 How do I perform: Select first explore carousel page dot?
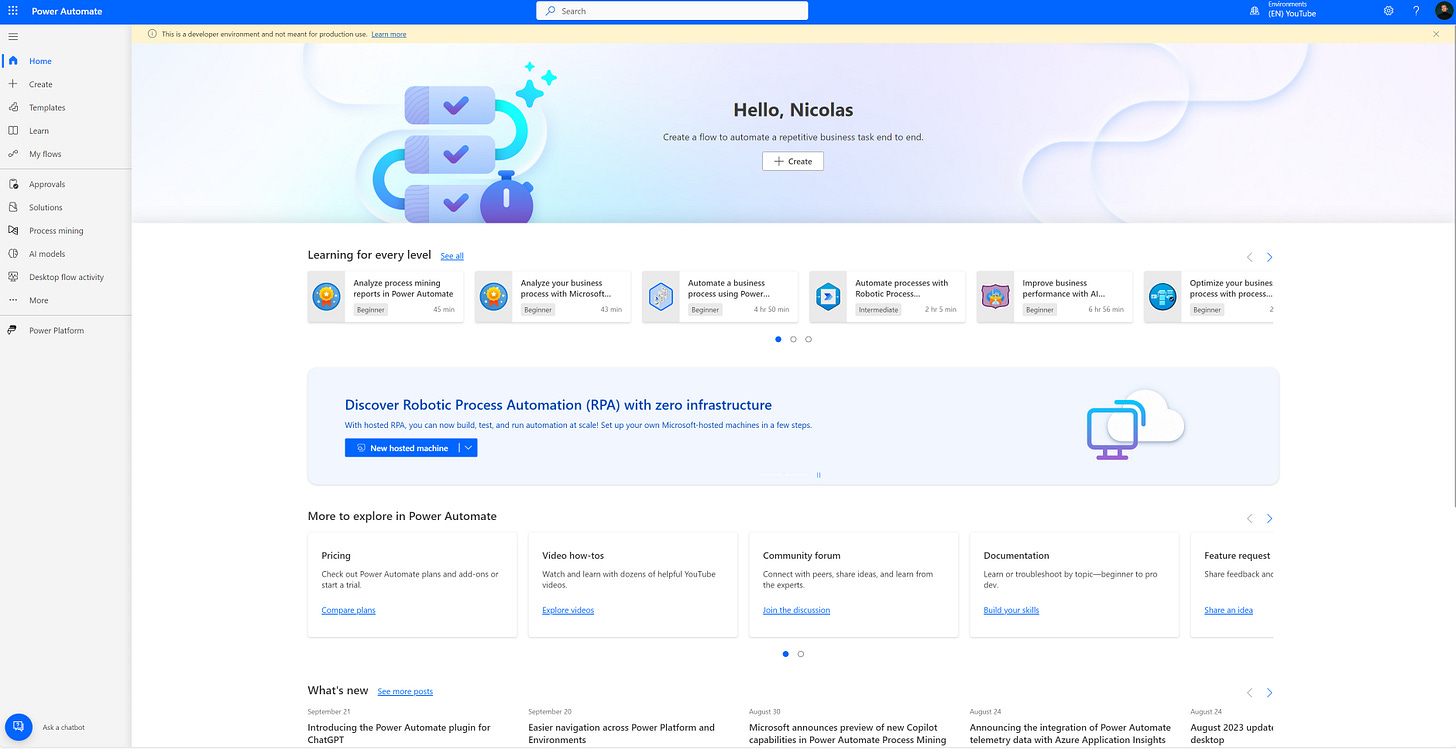coord(786,654)
